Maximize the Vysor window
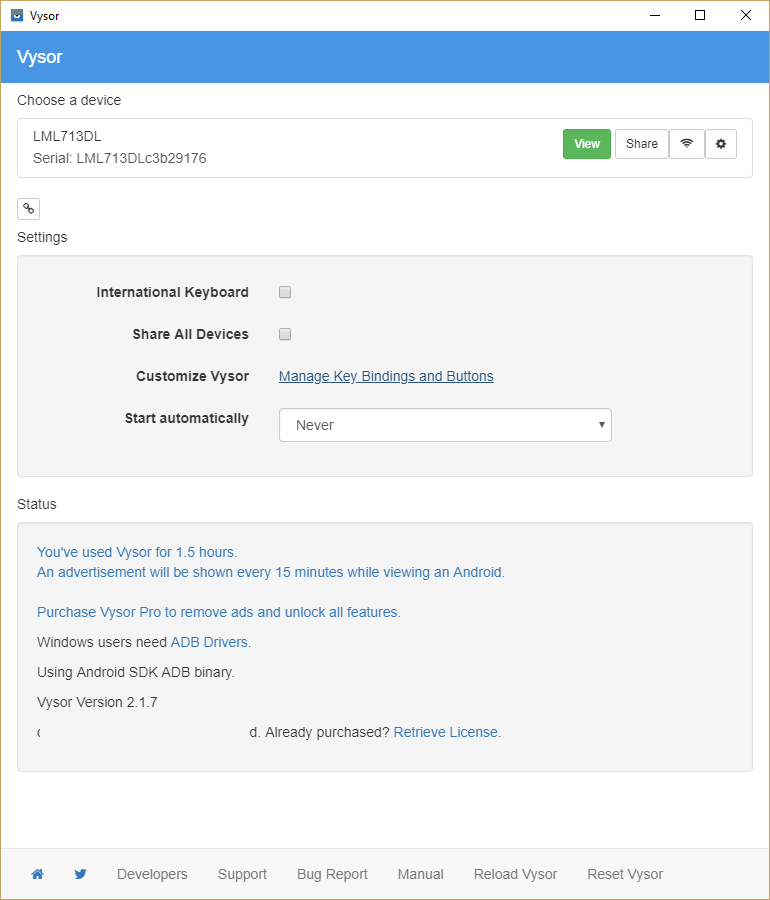The height and width of the screenshot is (900, 770). tap(700, 15)
